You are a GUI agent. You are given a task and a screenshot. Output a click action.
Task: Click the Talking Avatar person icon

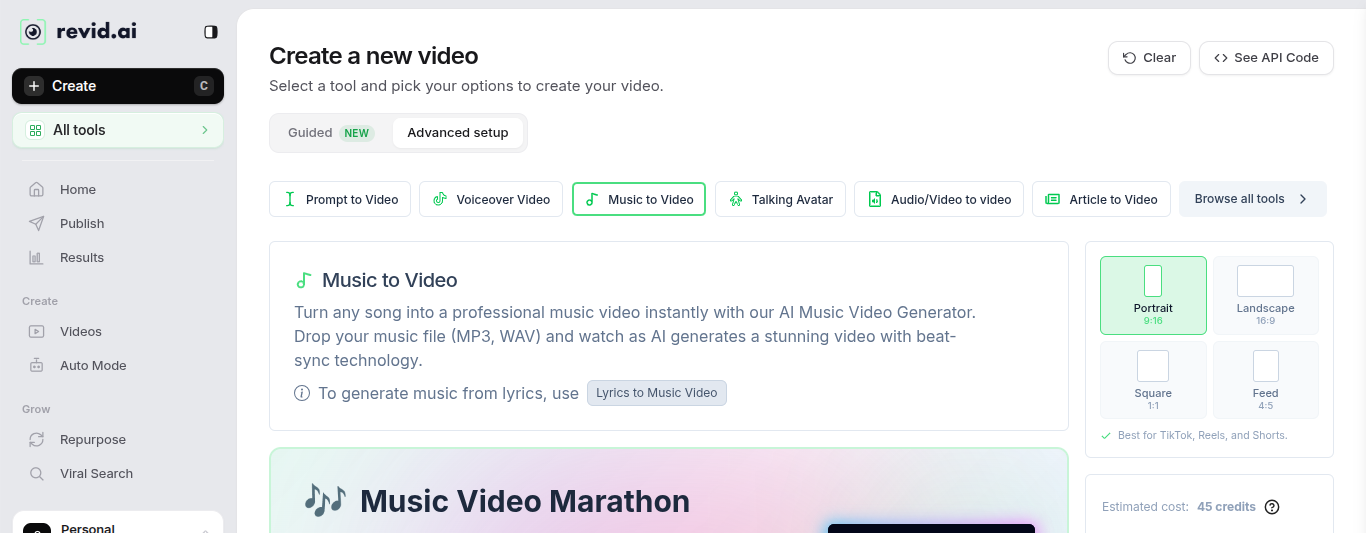tap(736, 199)
